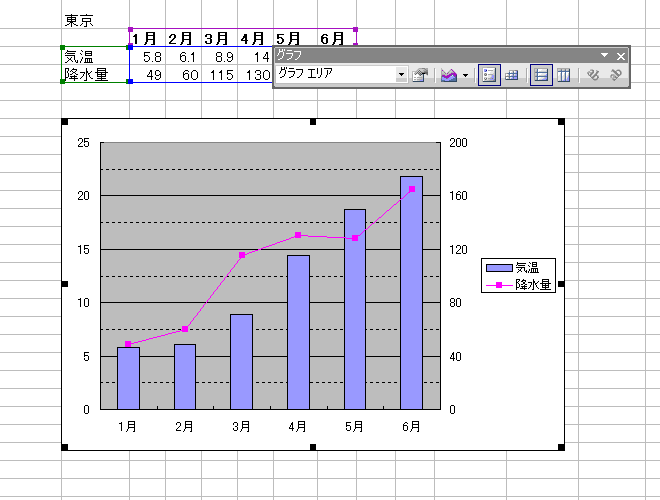Select the cell containing 6.1
Image resolution: width=660 pixels, height=500 pixels.
point(184,56)
